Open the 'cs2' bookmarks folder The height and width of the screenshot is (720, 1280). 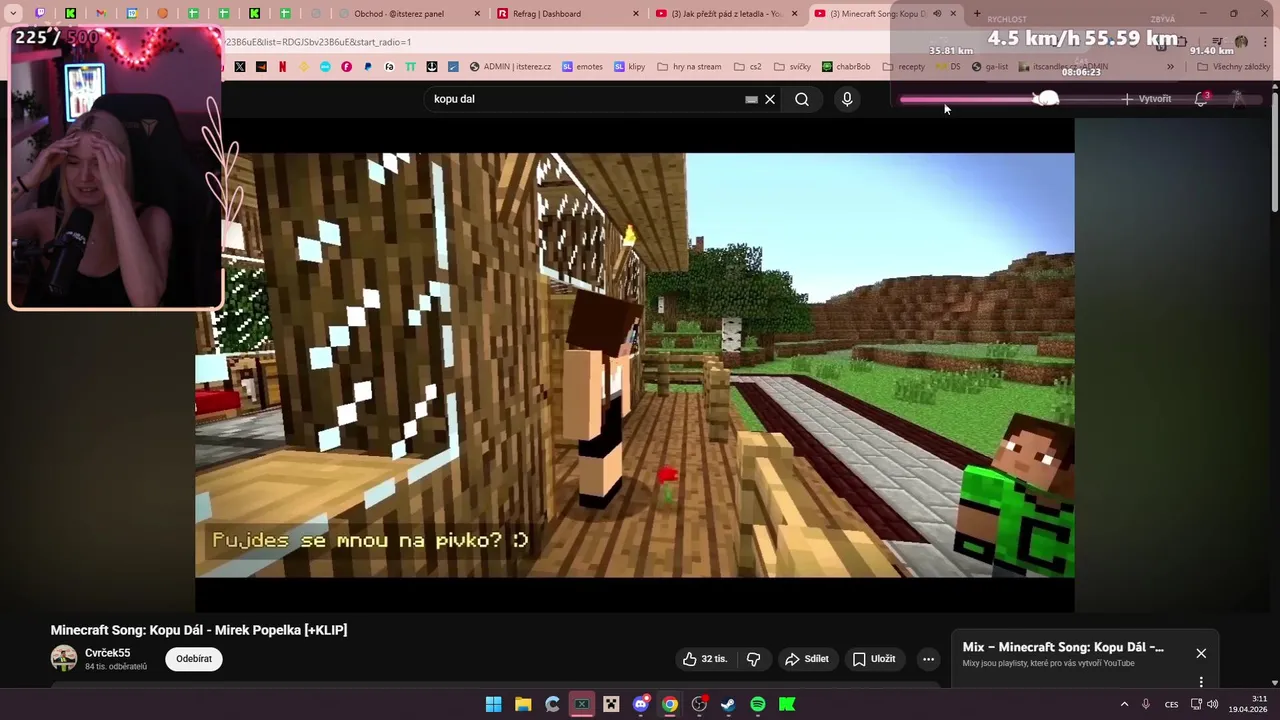pos(748,67)
